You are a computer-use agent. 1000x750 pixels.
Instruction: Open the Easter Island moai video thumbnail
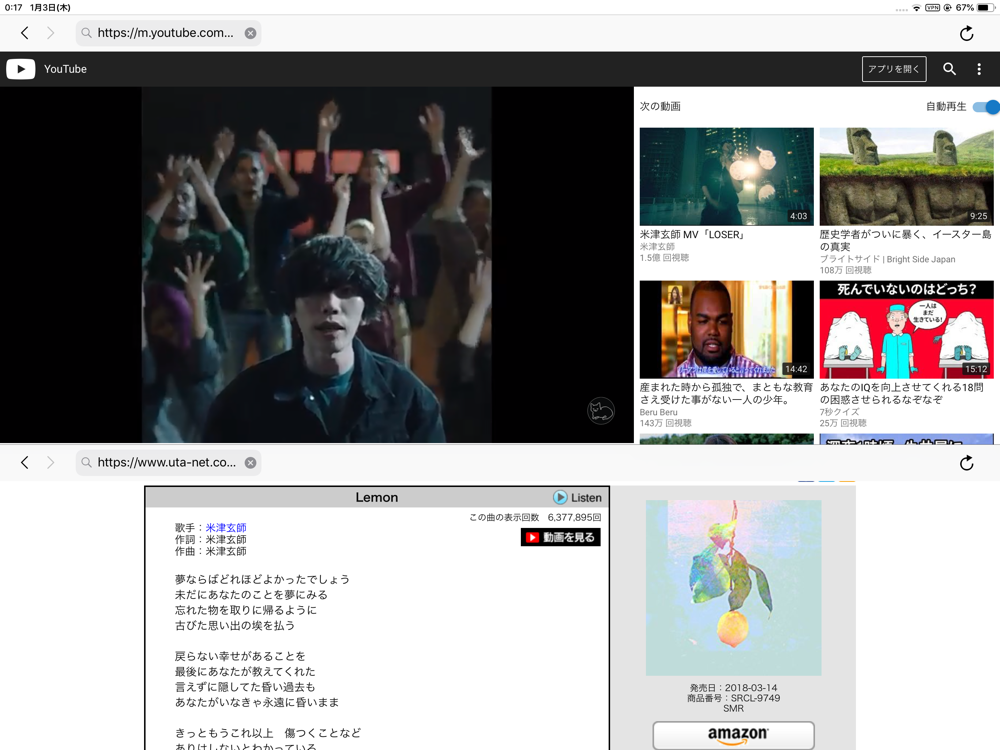pos(906,176)
